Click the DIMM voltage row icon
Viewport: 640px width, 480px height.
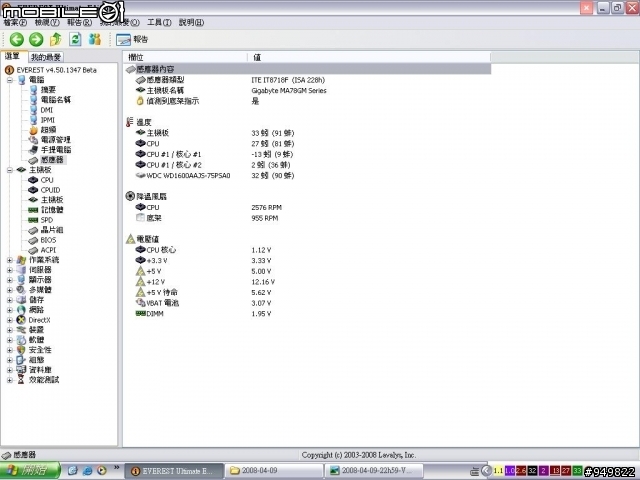(x=140, y=313)
